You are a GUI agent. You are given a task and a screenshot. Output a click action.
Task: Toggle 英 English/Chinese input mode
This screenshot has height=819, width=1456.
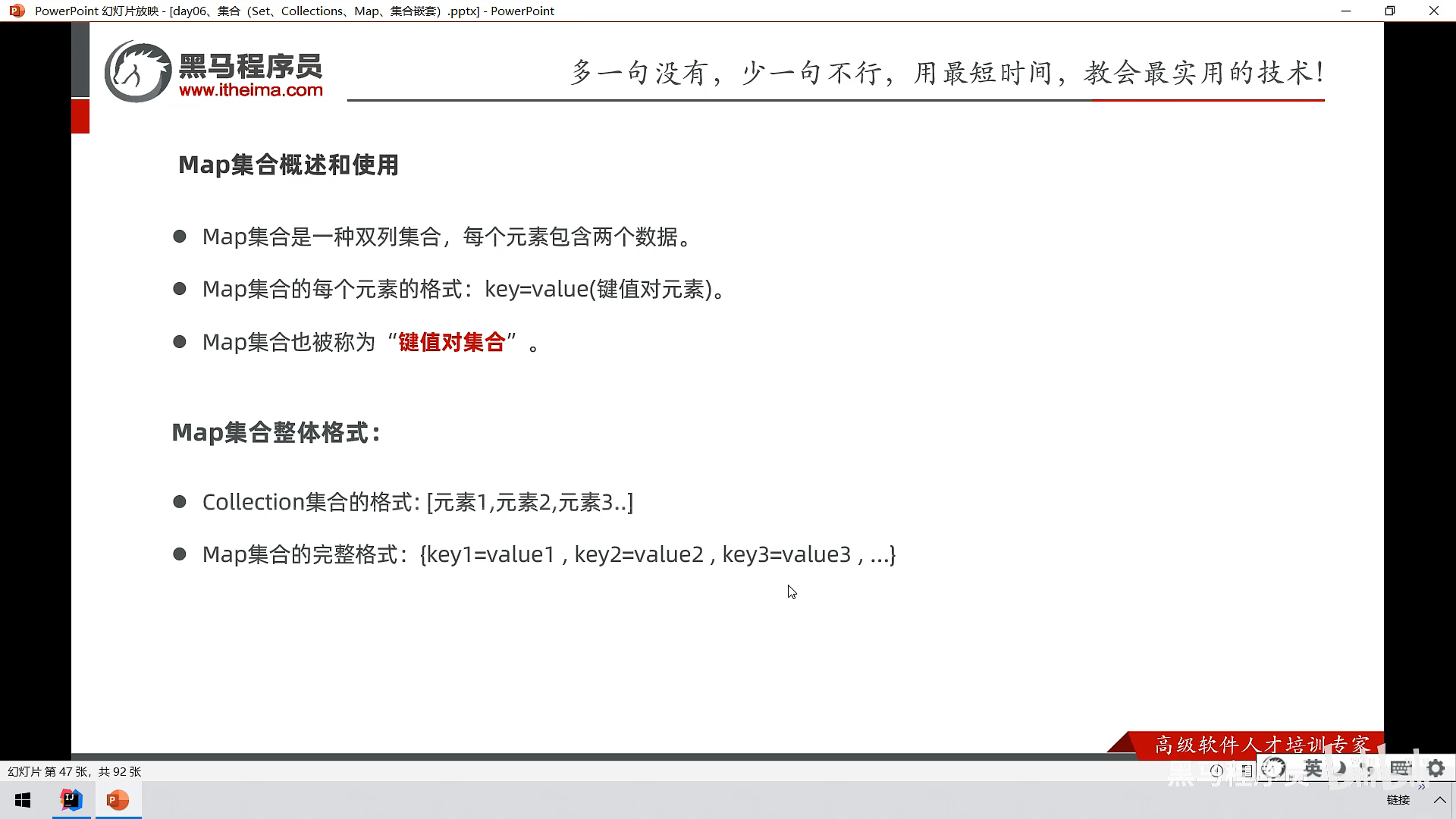point(1313,768)
